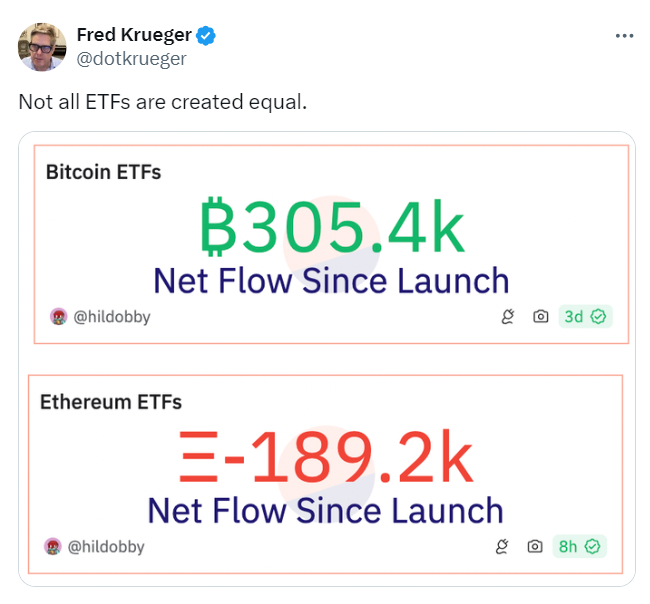
Task: Click the camera icon in Ethereum card
Action: tap(535, 547)
